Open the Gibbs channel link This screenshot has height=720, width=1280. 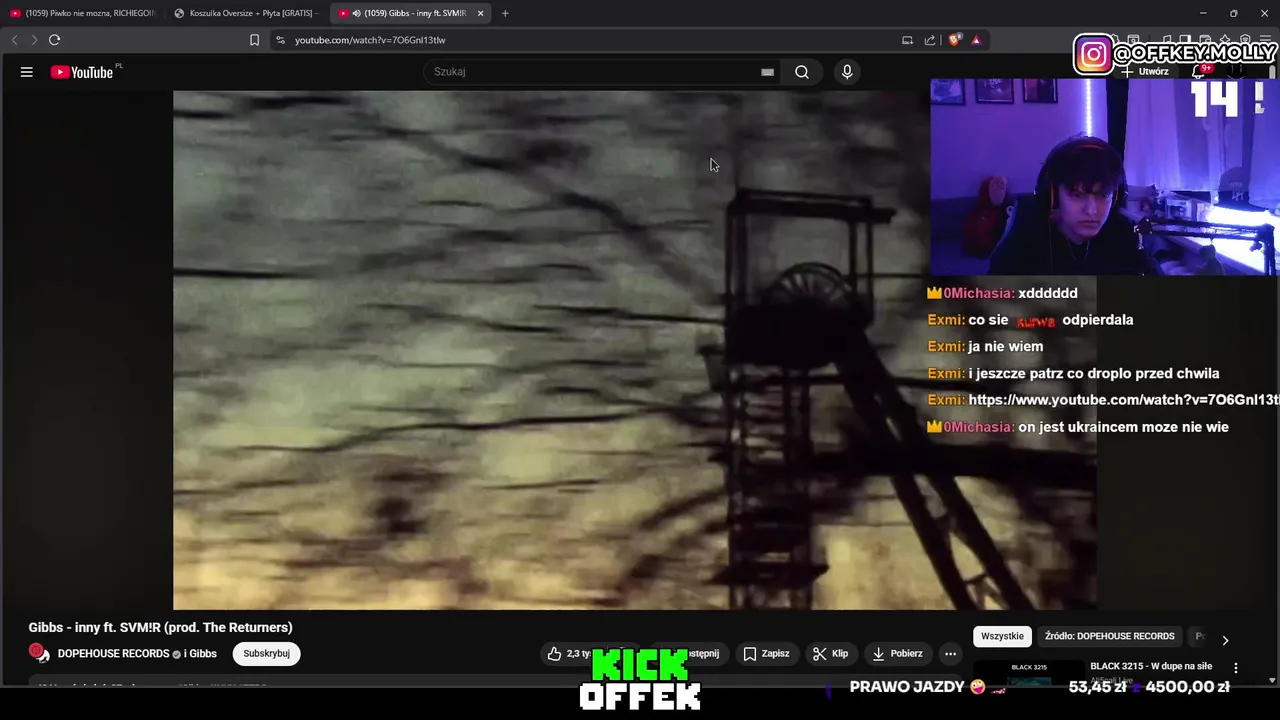pos(203,654)
